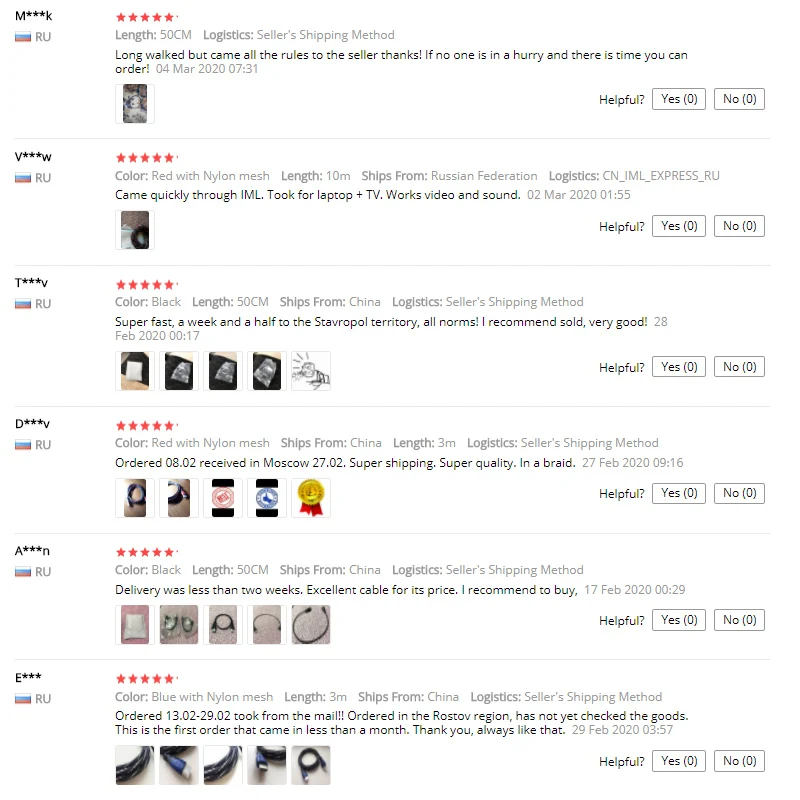Mark M***k's review as helpful Yes

click(x=679, y=99)
